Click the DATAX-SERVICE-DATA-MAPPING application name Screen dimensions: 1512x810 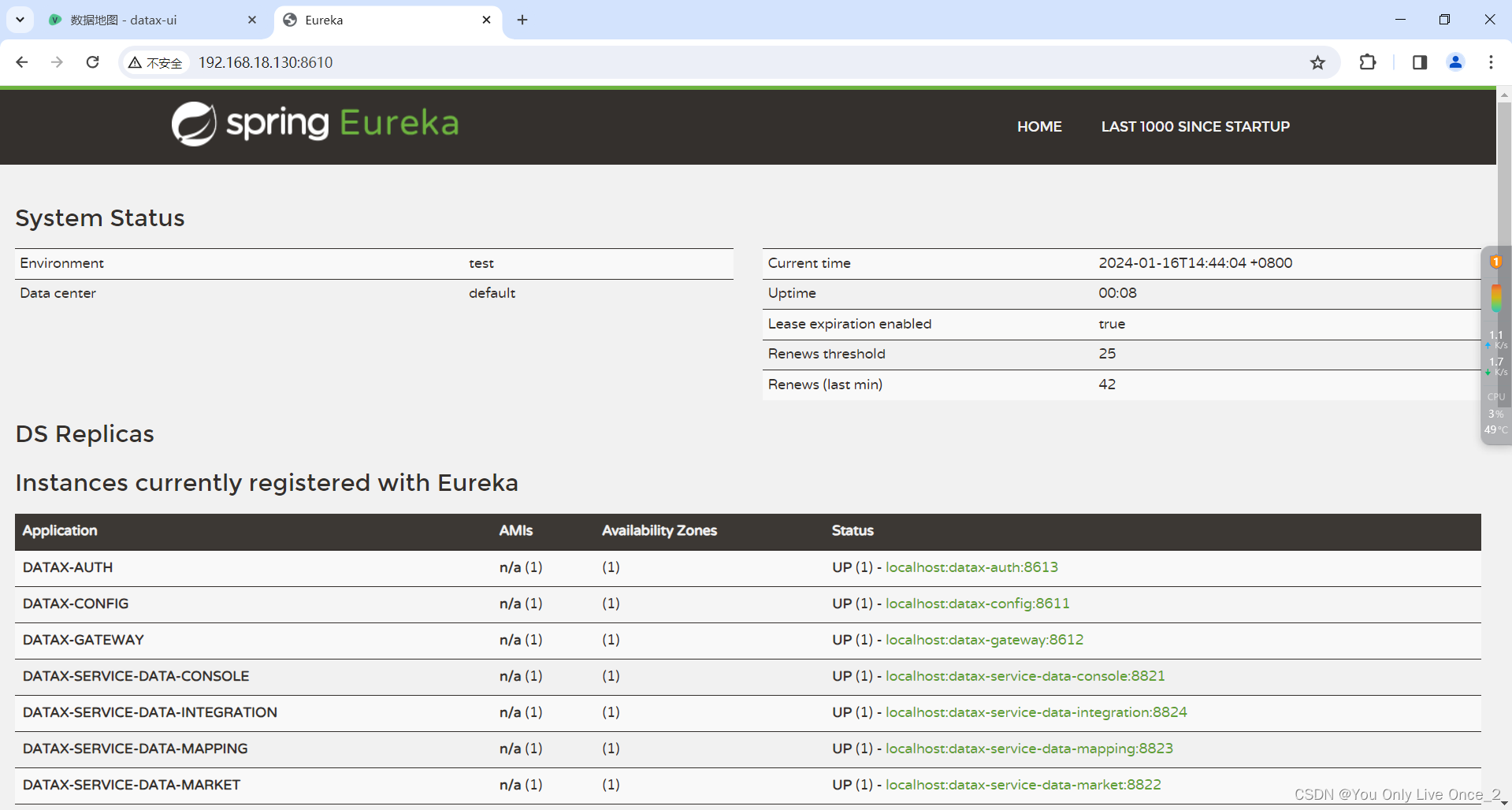(x=136, y=749)
